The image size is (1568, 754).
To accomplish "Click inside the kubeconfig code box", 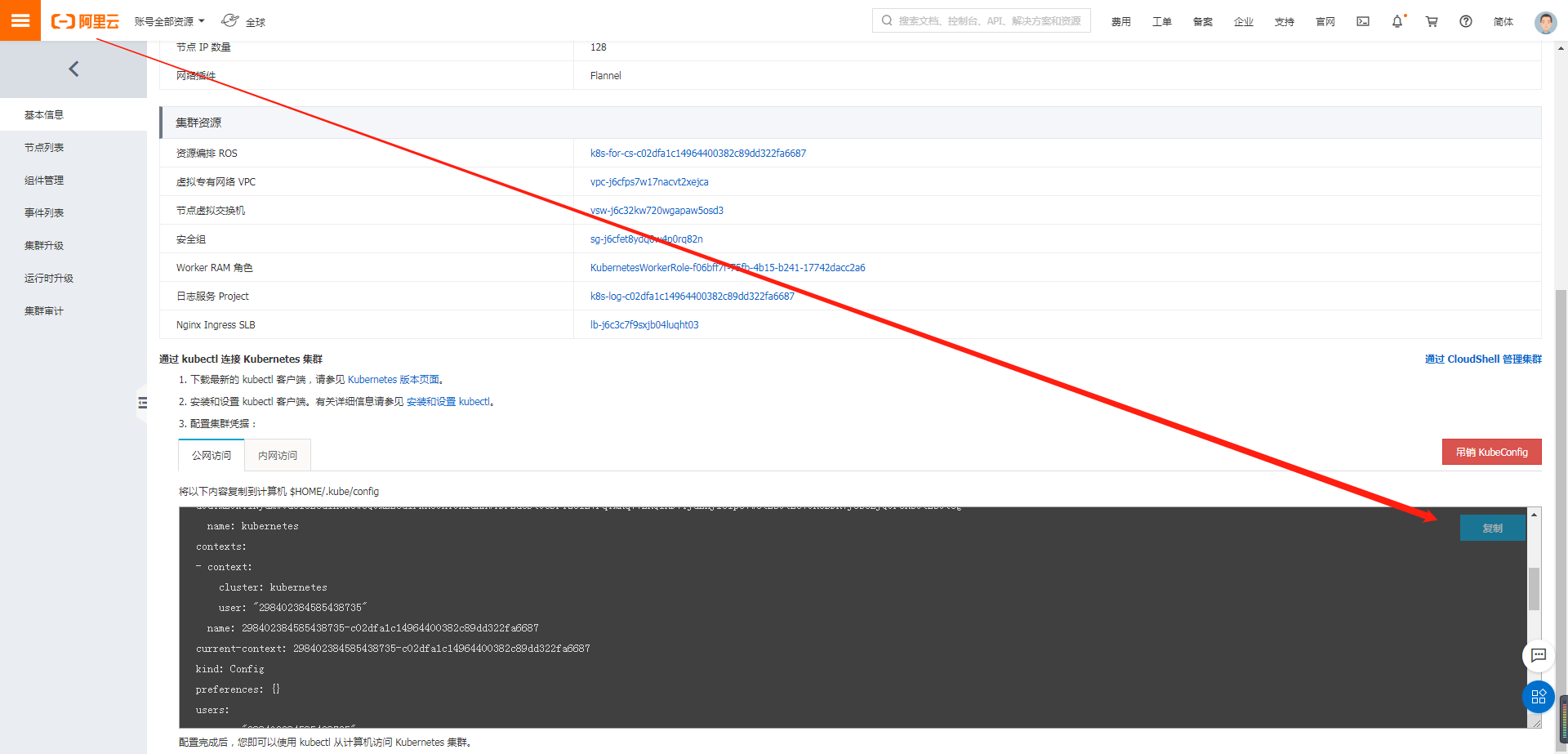I will (853, 618).
